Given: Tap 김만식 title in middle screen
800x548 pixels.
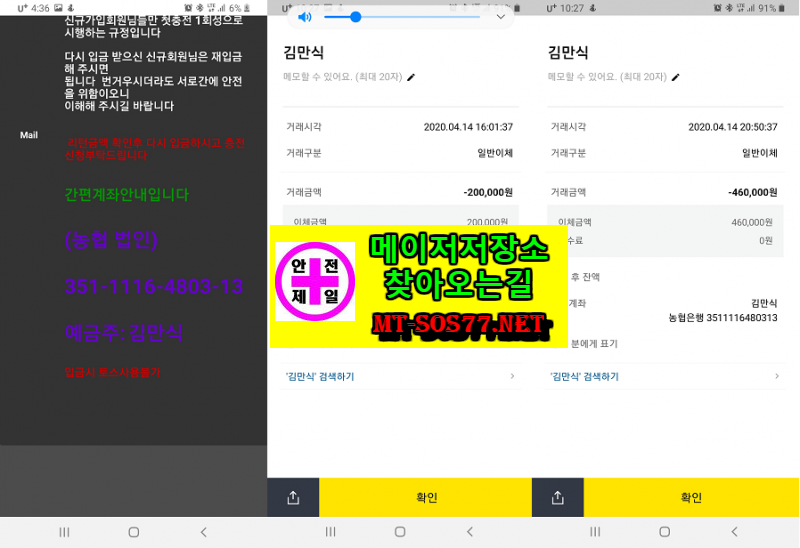Looking at the screenshot, I should click(304, 52).
